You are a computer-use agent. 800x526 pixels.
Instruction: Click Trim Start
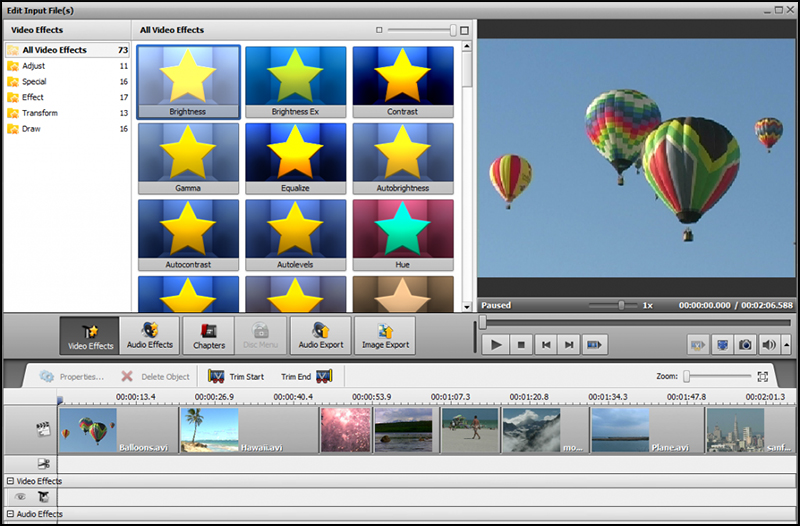(236, 377)
